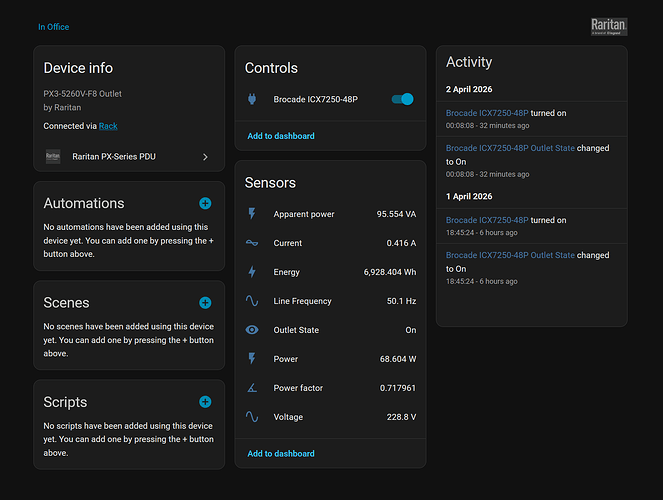Select the Line Frequency value 50.1 Hz

[x=401, y=301]
